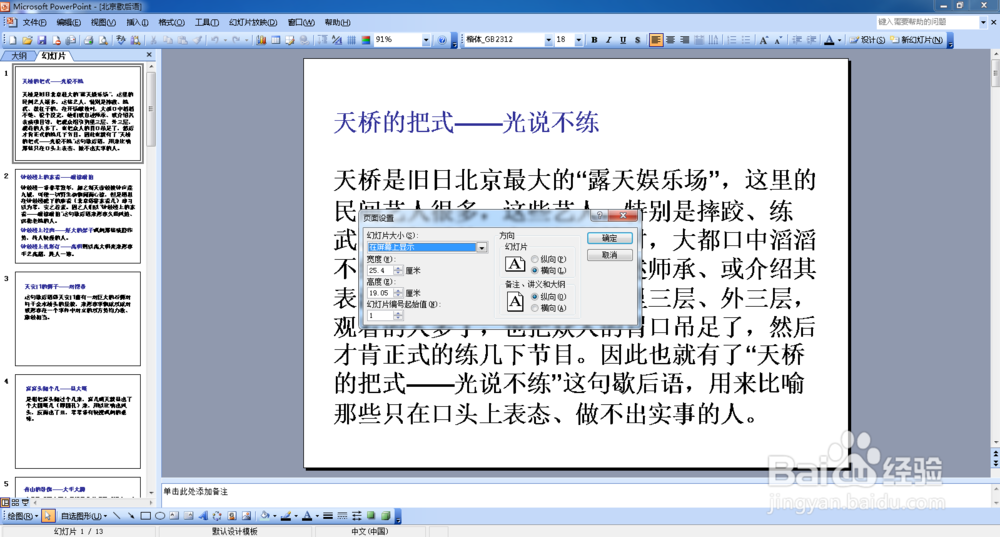
Task: Select the Arrow drawing tool
Action: coord(131,516)
